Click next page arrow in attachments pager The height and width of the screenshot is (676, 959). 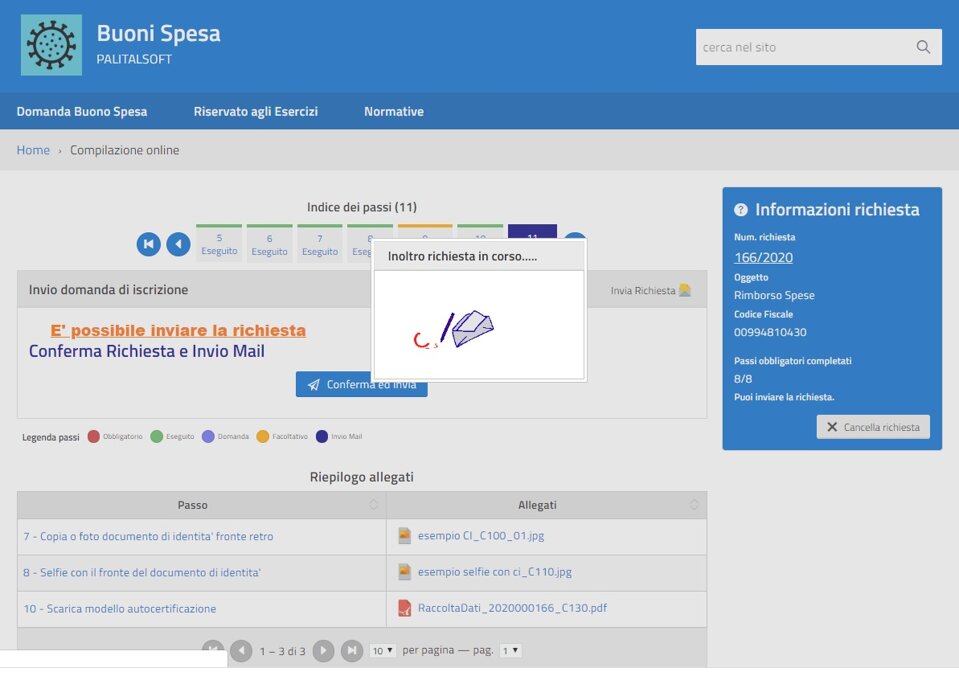323,651
